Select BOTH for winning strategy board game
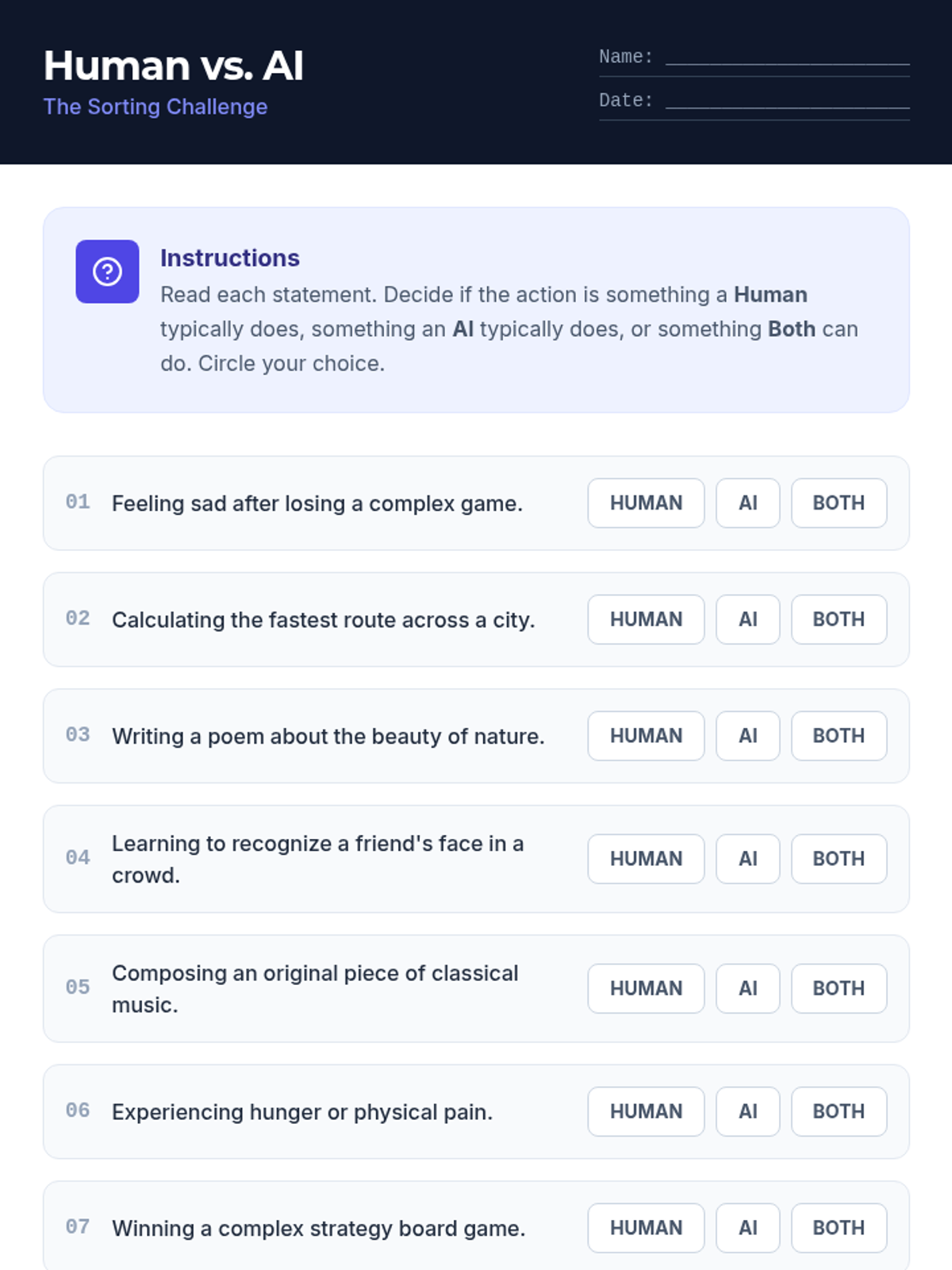The width and height of the screenshot is (952, 1270). pyautogui.click(x=839, y=1229)
